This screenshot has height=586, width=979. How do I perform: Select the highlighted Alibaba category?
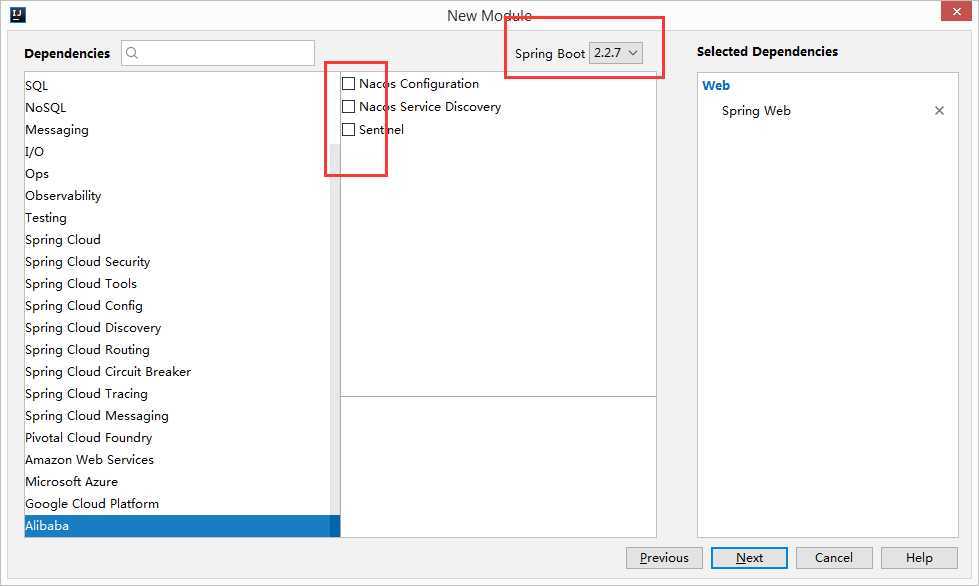coord(182,526)
